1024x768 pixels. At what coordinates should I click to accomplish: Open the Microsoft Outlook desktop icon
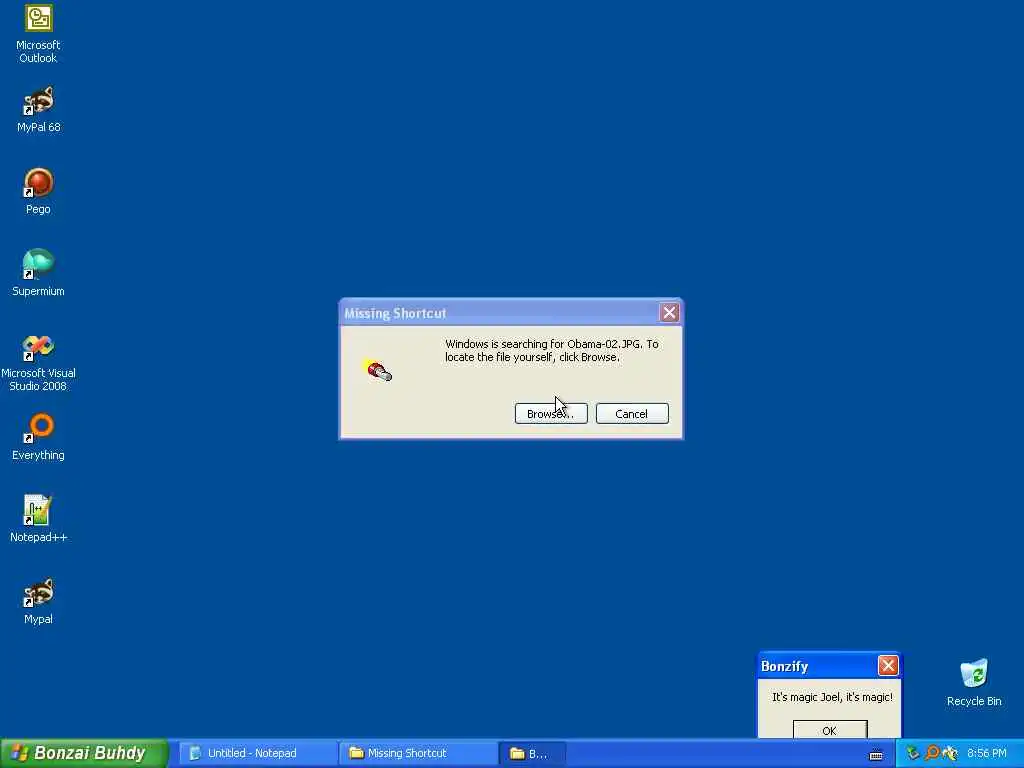tap(39, 34)
